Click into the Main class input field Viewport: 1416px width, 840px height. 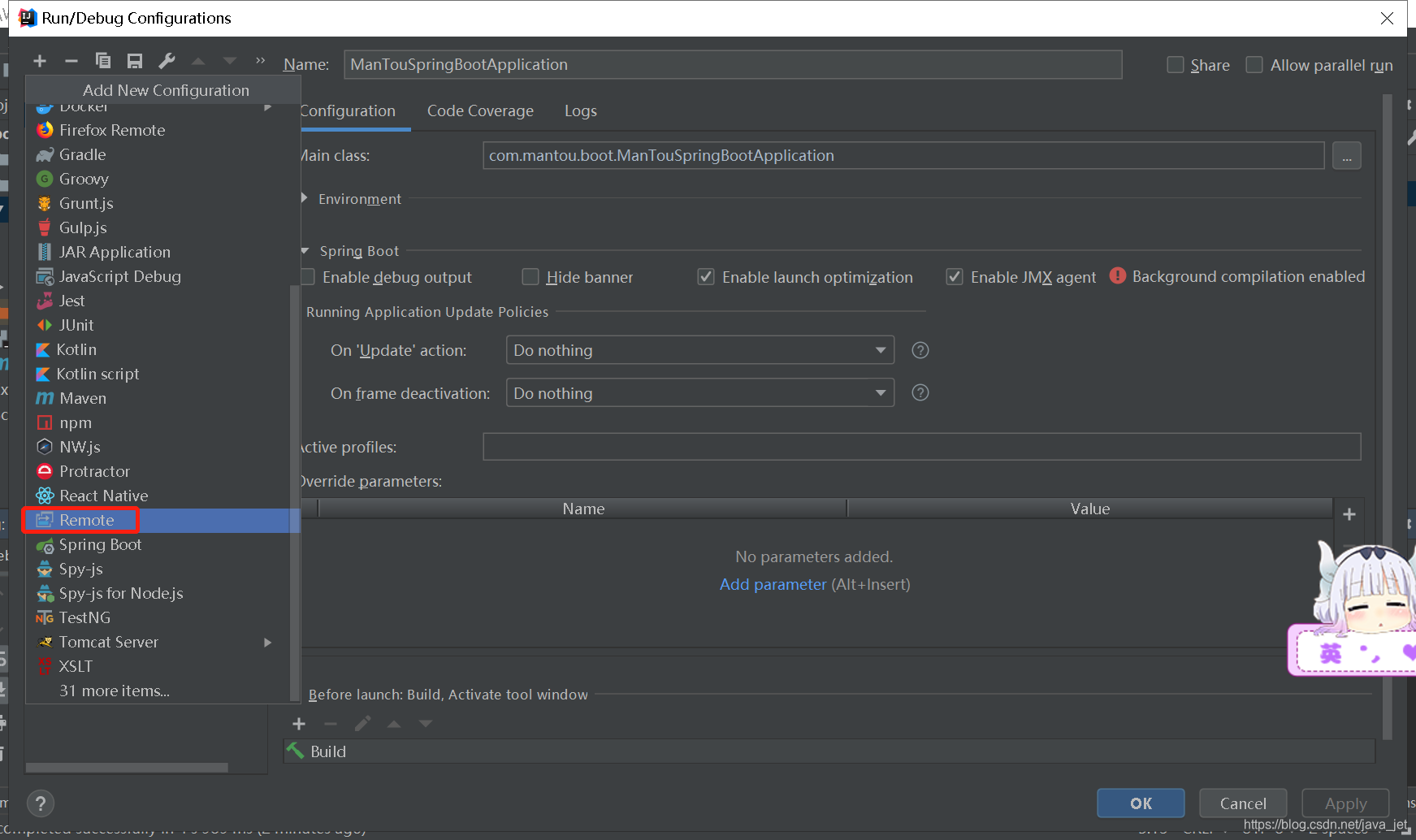pyautogui.click(x=903, y=156)
